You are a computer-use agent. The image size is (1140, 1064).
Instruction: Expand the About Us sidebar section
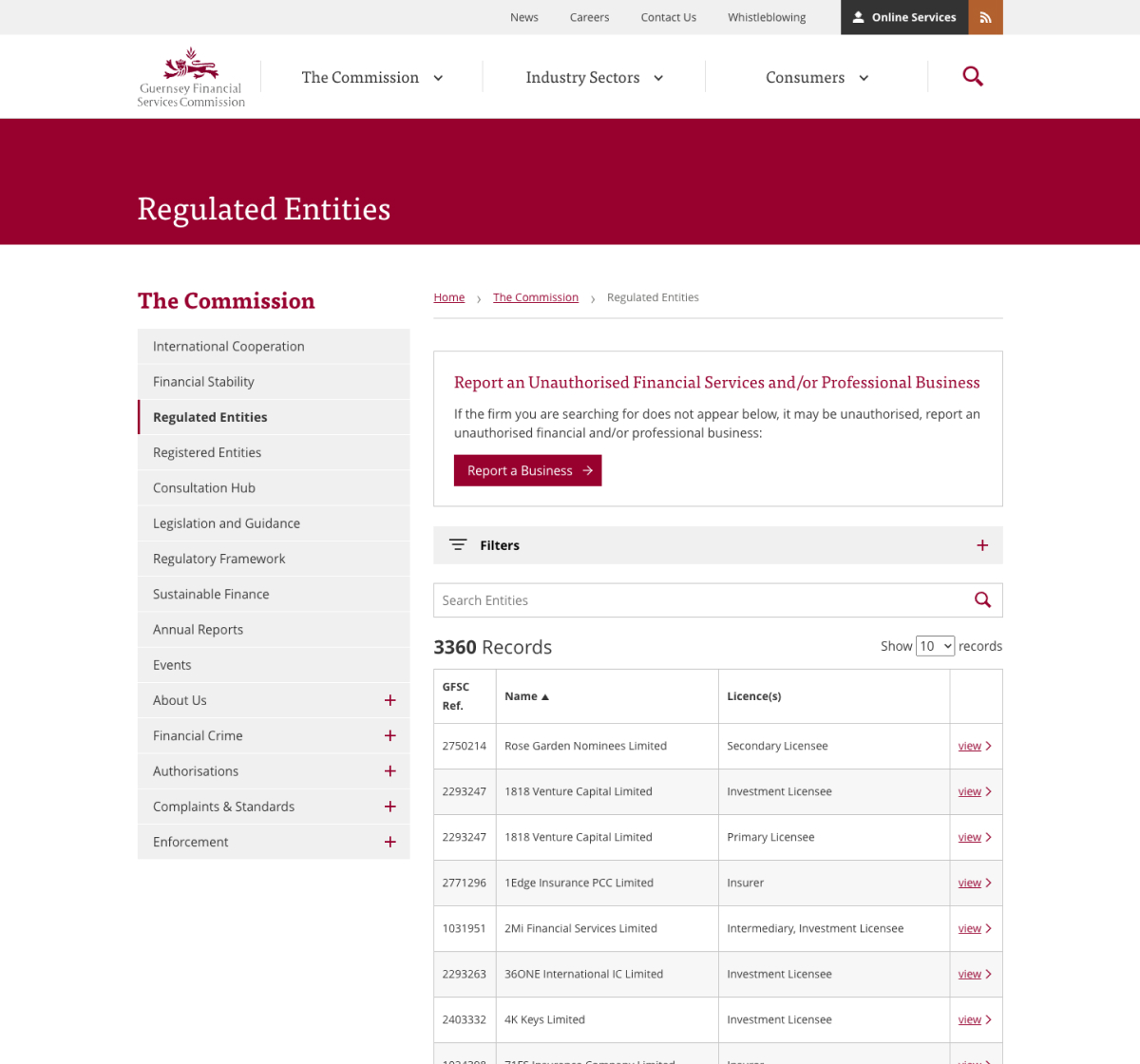(x=389, y=698)
